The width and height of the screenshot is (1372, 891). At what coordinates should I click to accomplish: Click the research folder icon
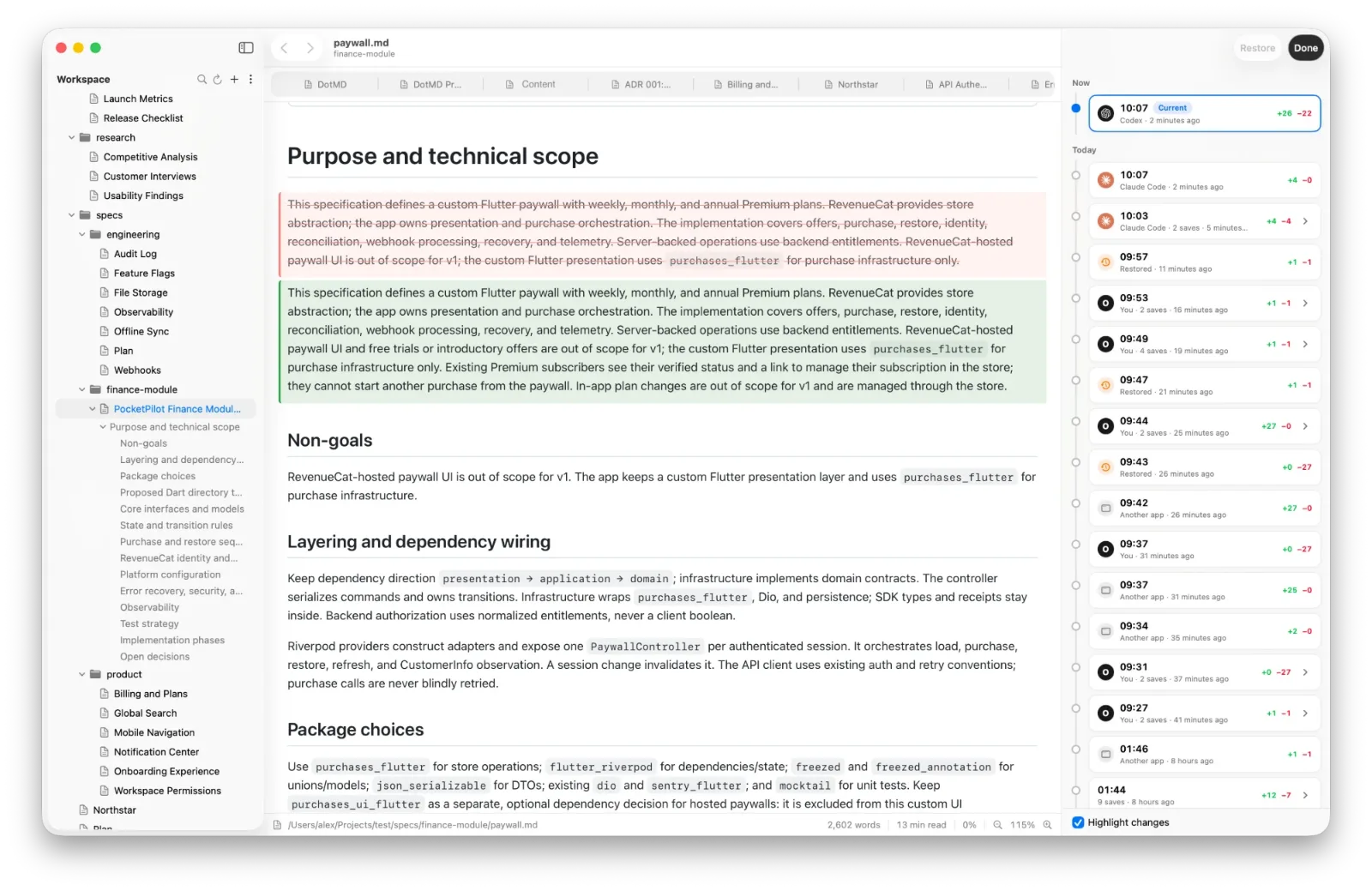pyautogui.click(x=85, y=137)
